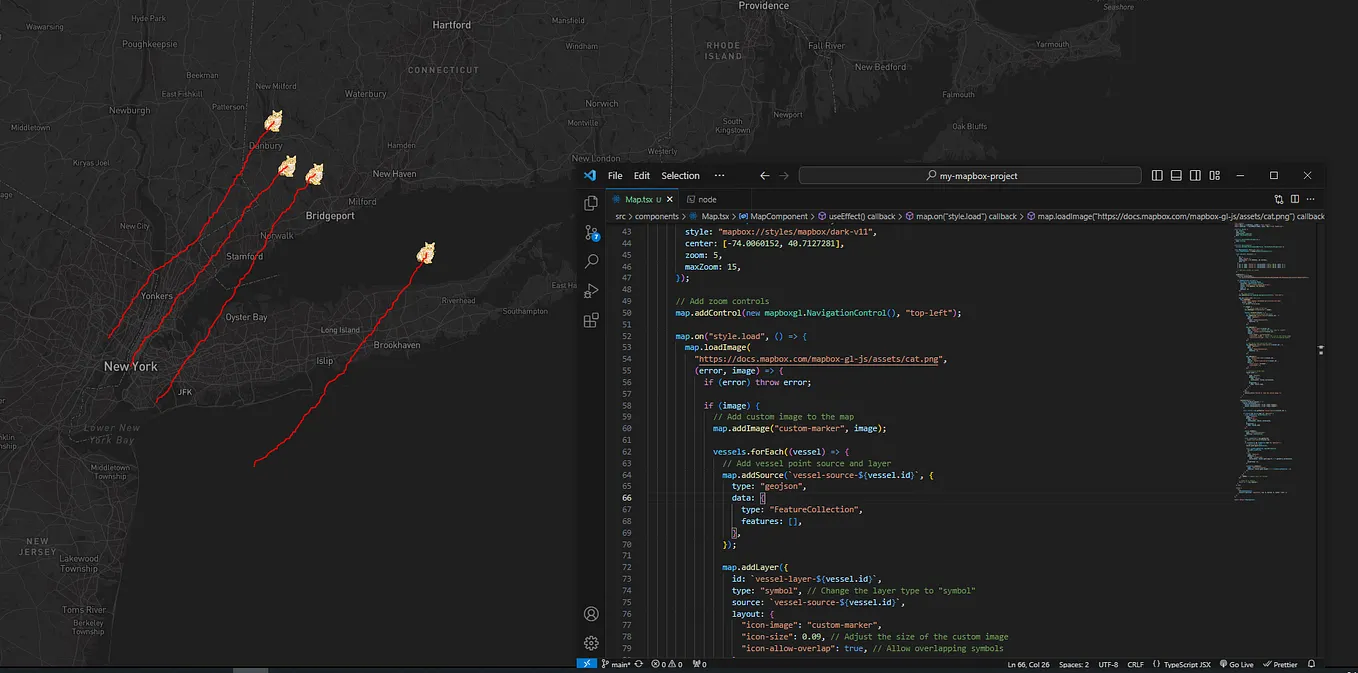This screenshot has width=1358, height=673.
Task: Open the File menu
Action: [614, 175]
